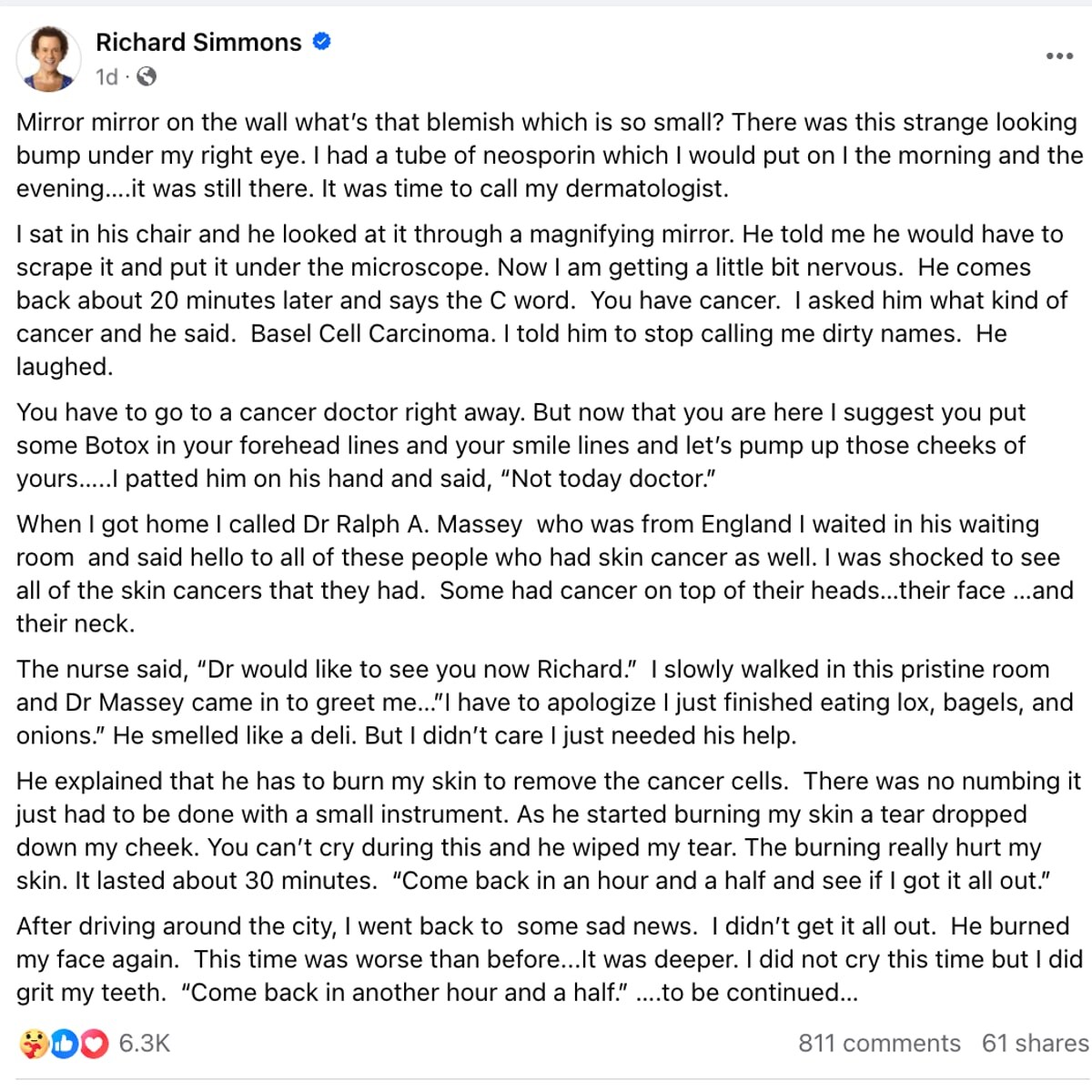
Task: Click the Care hug reaction emoji
Action: (x=34, y=1044)
